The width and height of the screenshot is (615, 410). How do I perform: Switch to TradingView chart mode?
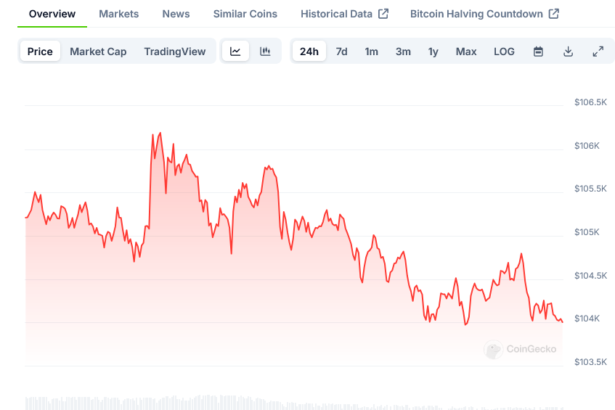click(x=174, y=52)
